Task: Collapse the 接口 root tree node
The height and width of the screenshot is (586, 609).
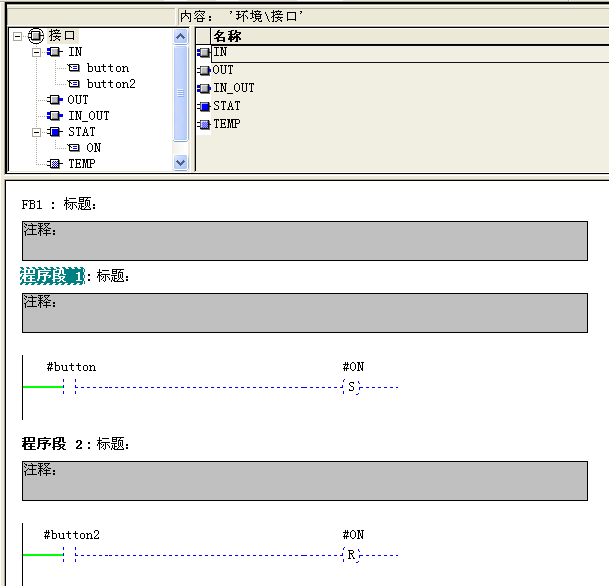Action: point(19,36)
